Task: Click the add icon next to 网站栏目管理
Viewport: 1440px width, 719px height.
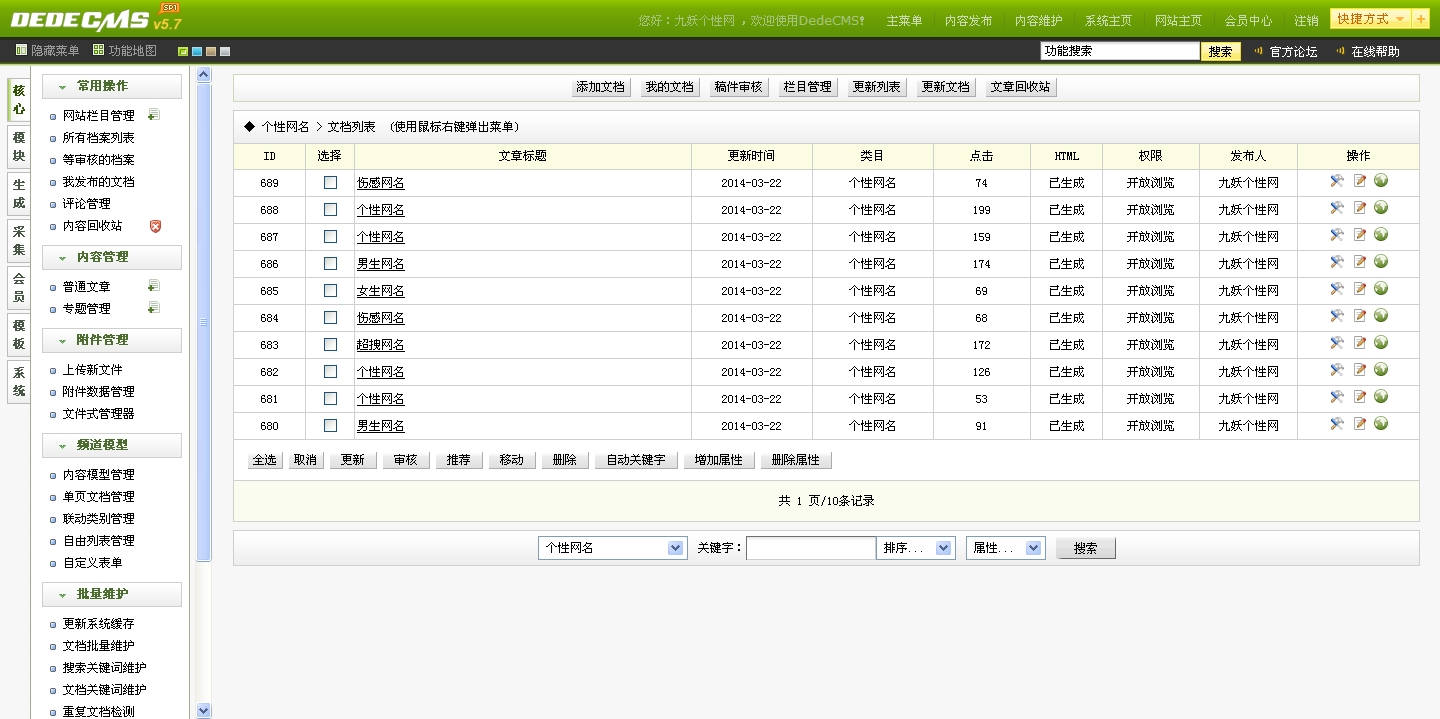Action: 153,115
